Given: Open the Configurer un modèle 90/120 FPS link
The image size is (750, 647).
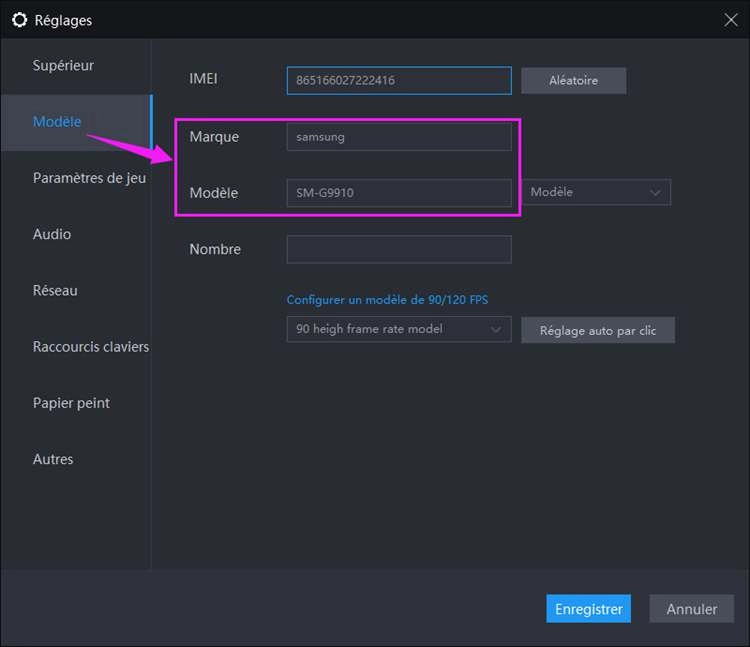Looking at the screenshot, I should tap(387, 300).
